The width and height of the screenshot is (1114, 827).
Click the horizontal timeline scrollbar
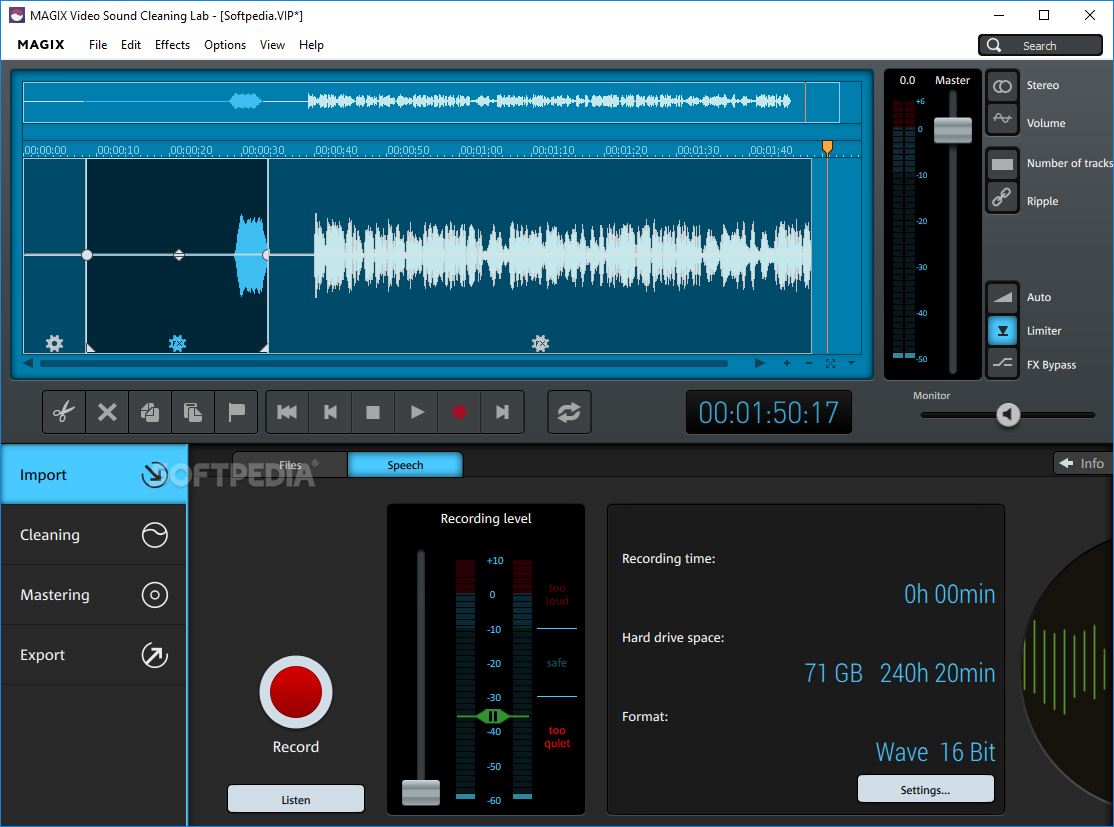384,363
